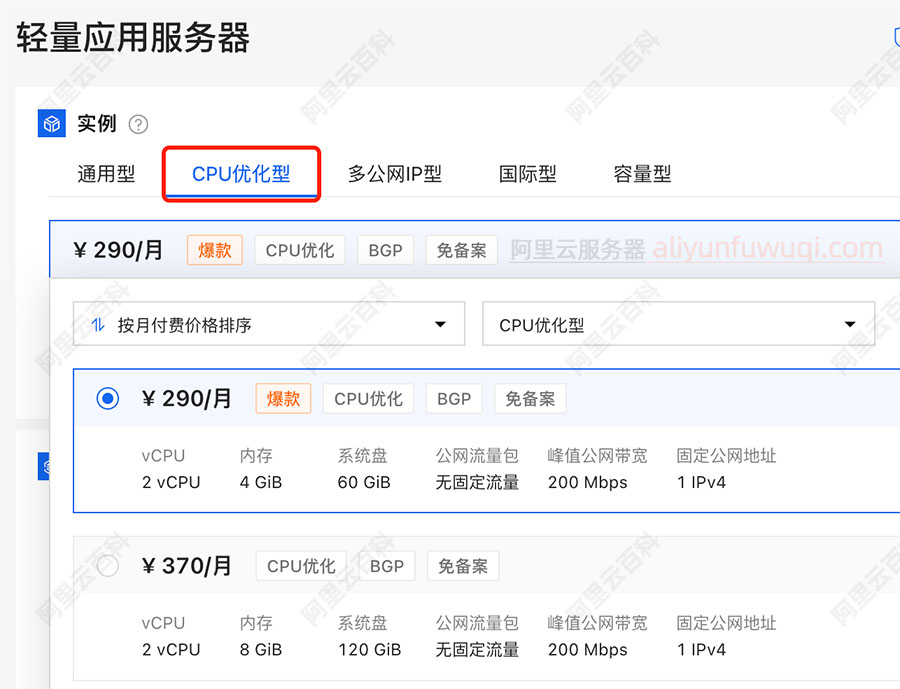Click the blue cube instance icon

pos(52,123)
